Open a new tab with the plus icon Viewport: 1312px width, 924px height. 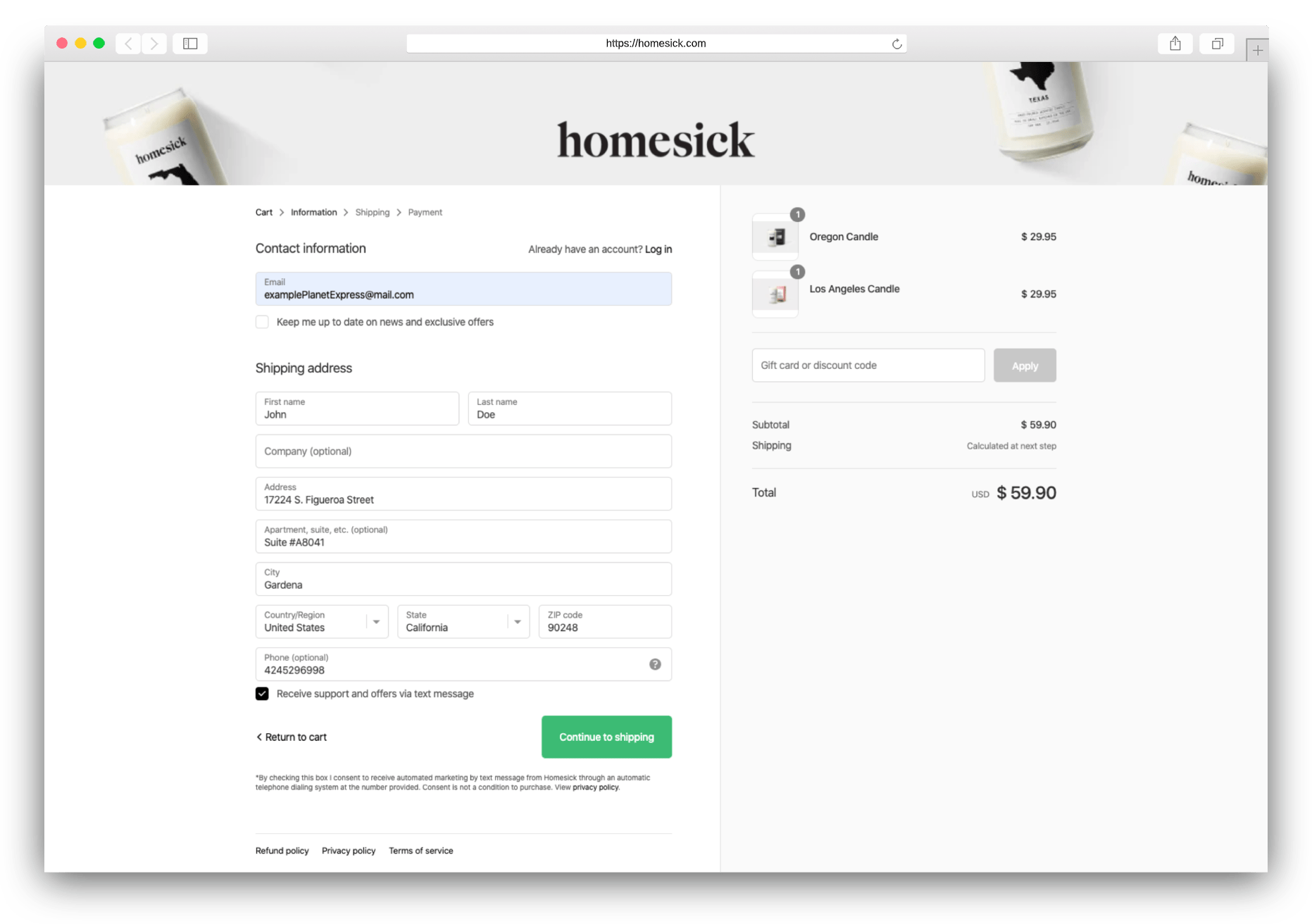point(1257,50)
